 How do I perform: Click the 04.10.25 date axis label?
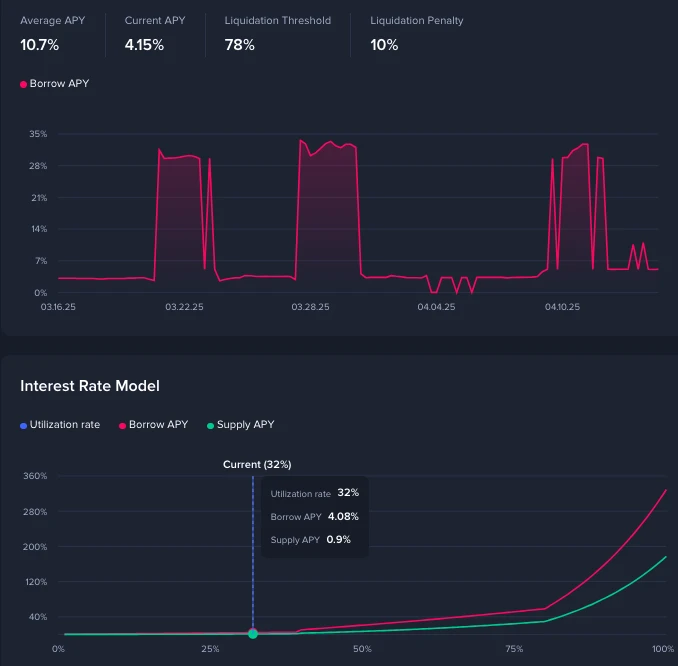coord(562,307)
